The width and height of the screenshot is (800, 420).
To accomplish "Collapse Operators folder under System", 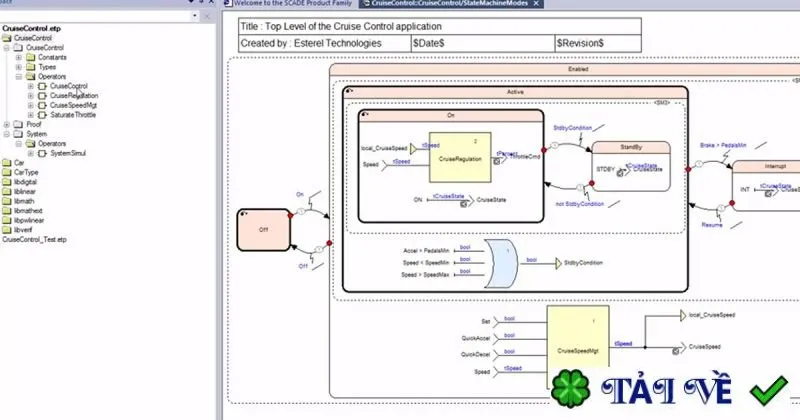I will 19,144.
